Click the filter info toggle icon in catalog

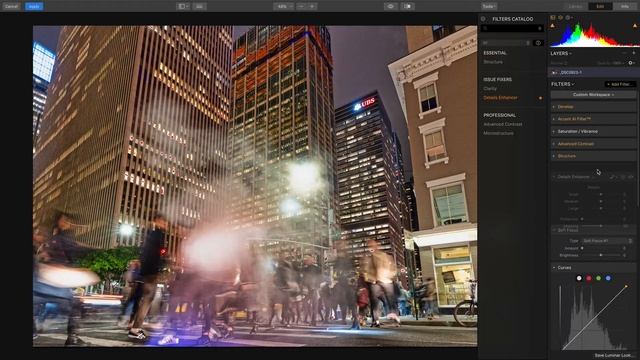click(x=538, y=43)
